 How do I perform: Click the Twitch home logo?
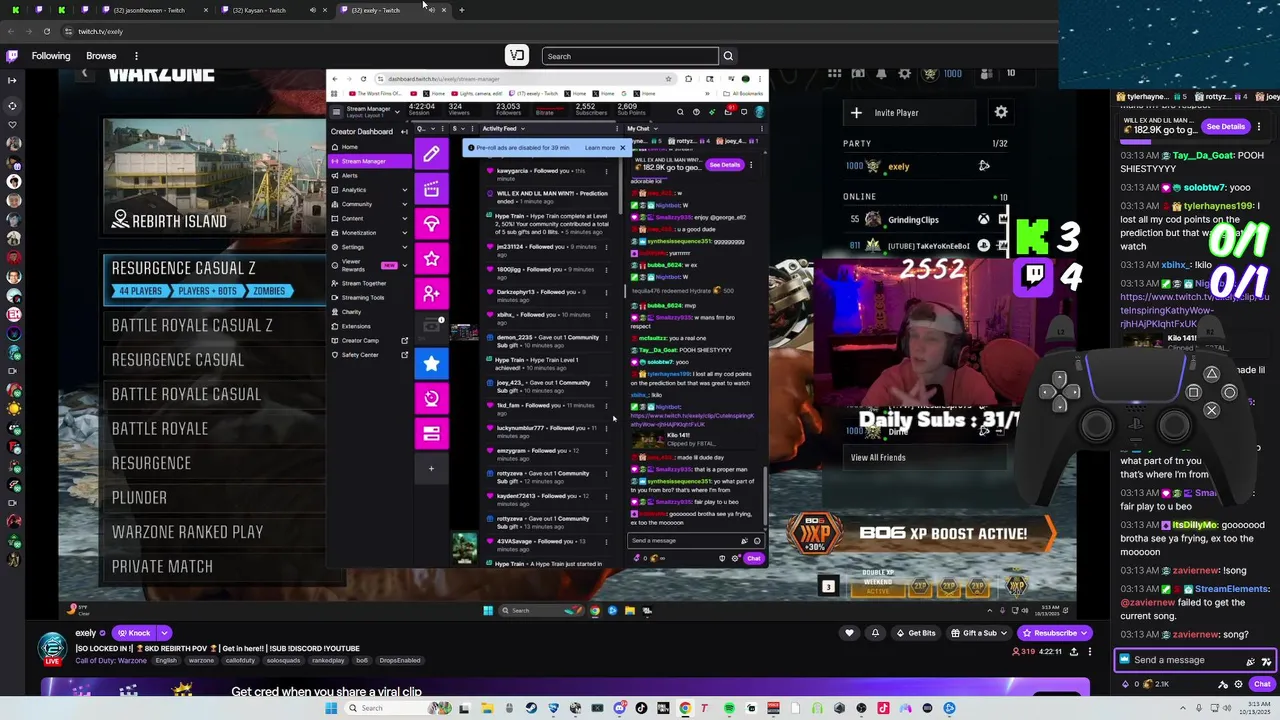click(x=12, y=56)
